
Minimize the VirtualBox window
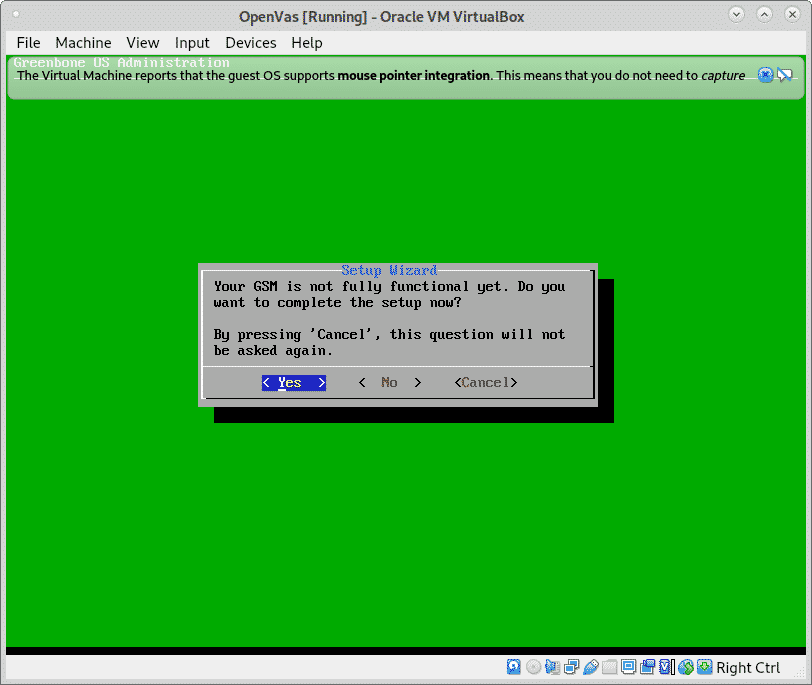click(736, 14)
